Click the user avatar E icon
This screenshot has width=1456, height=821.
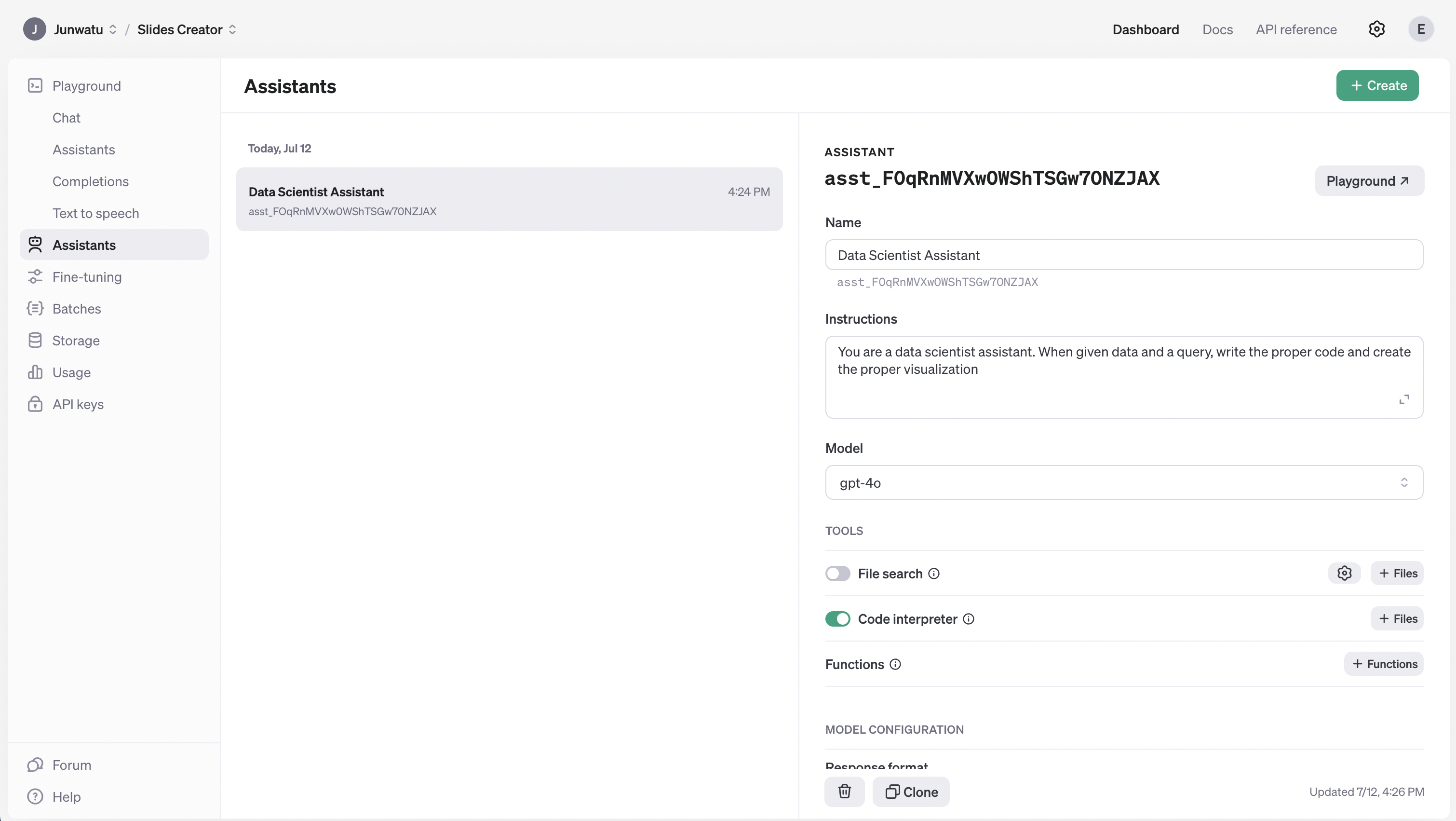(1420, 29)
